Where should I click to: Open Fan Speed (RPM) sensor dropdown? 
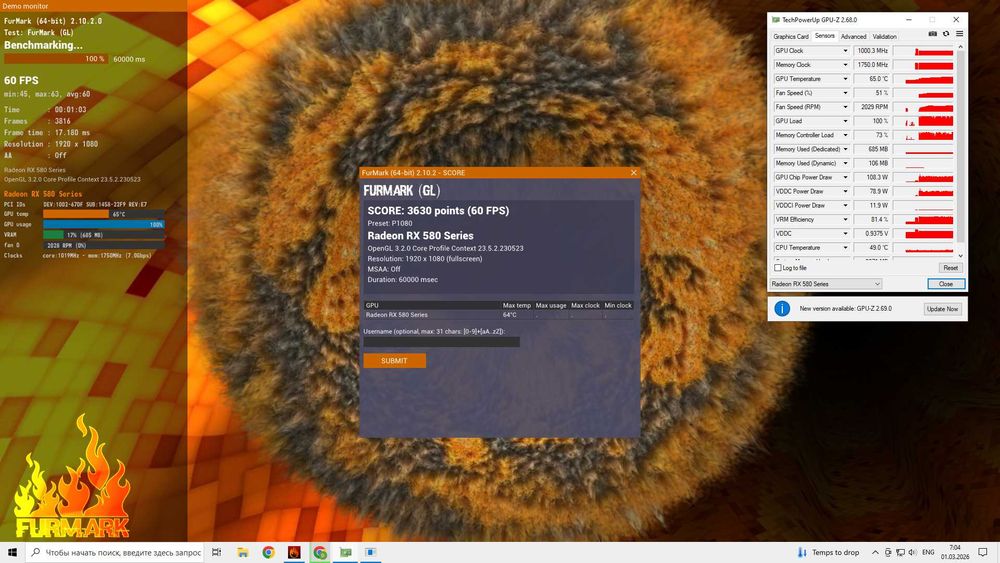846,107
